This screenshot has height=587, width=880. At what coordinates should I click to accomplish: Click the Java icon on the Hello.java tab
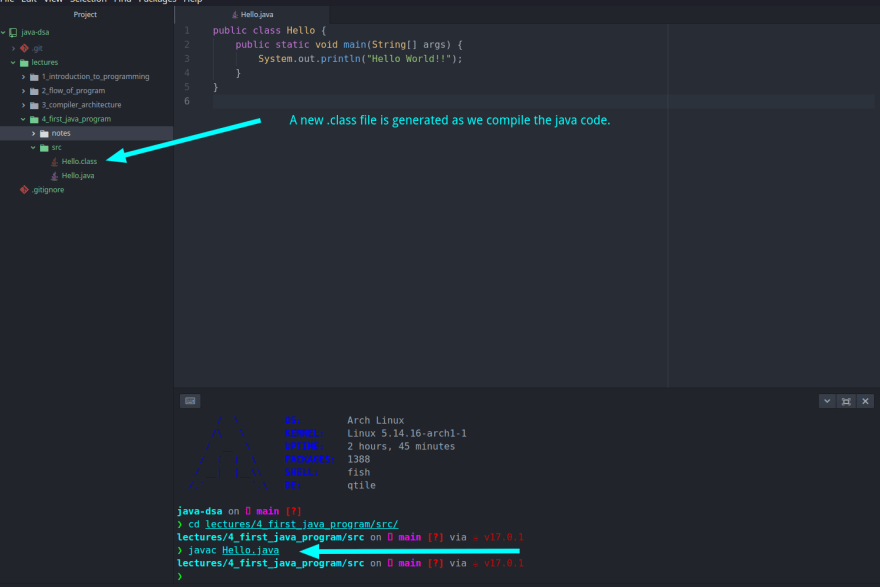pos(235,15)
